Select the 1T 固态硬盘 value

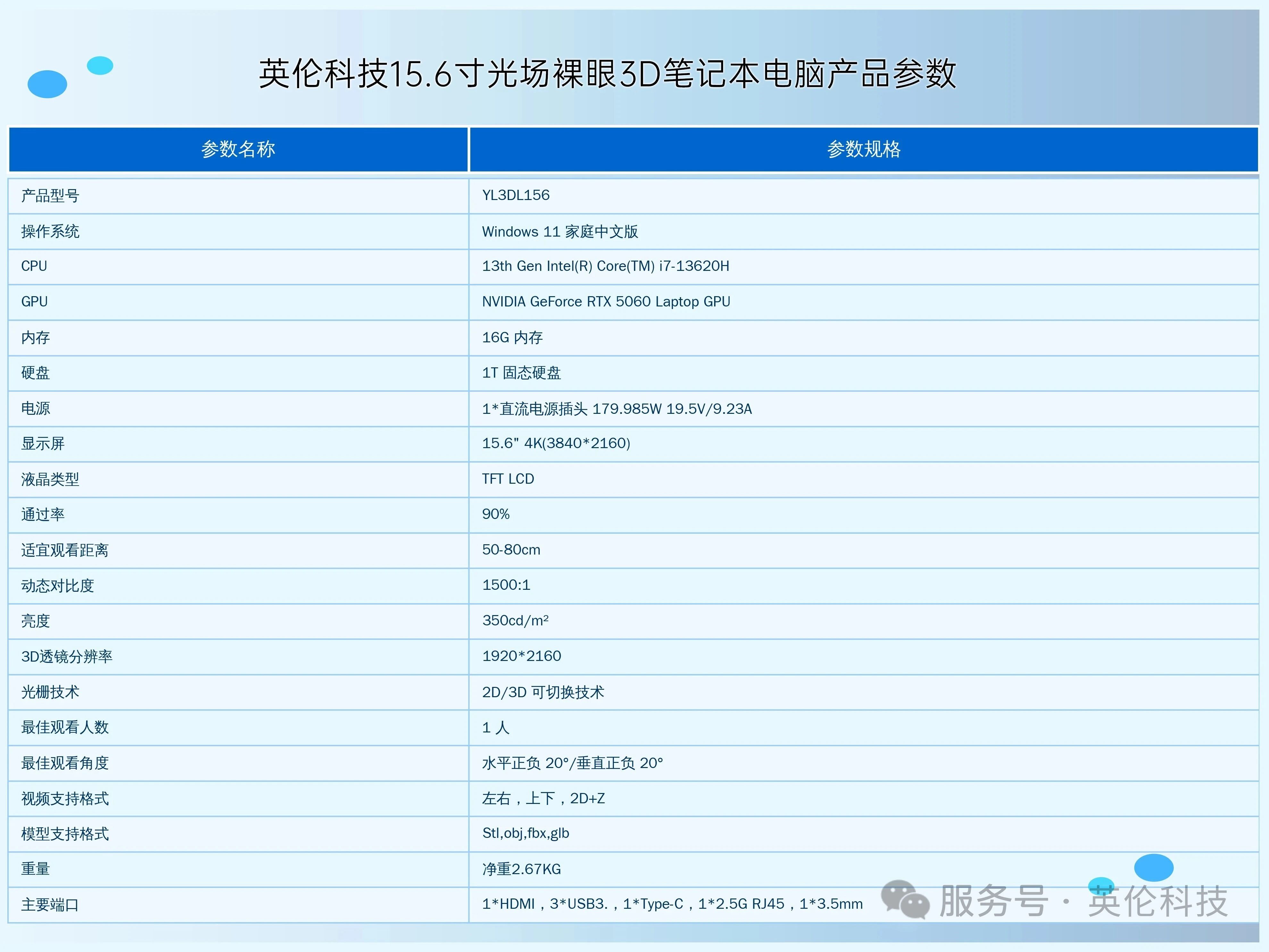pos(521,373)
